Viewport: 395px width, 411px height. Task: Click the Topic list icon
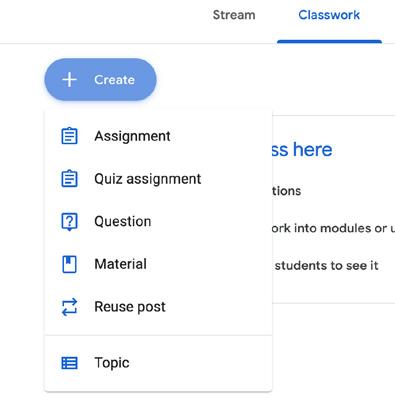(69, 363)
